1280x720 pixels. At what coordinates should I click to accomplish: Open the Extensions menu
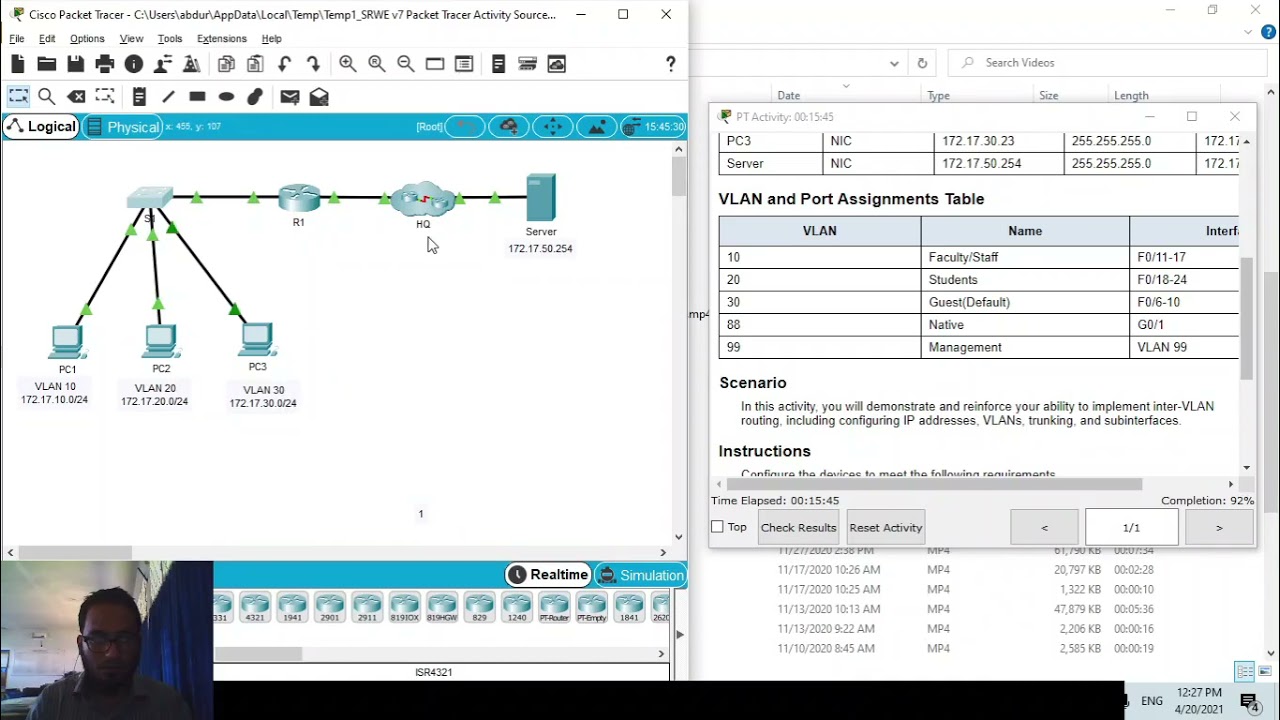point(222,38)
